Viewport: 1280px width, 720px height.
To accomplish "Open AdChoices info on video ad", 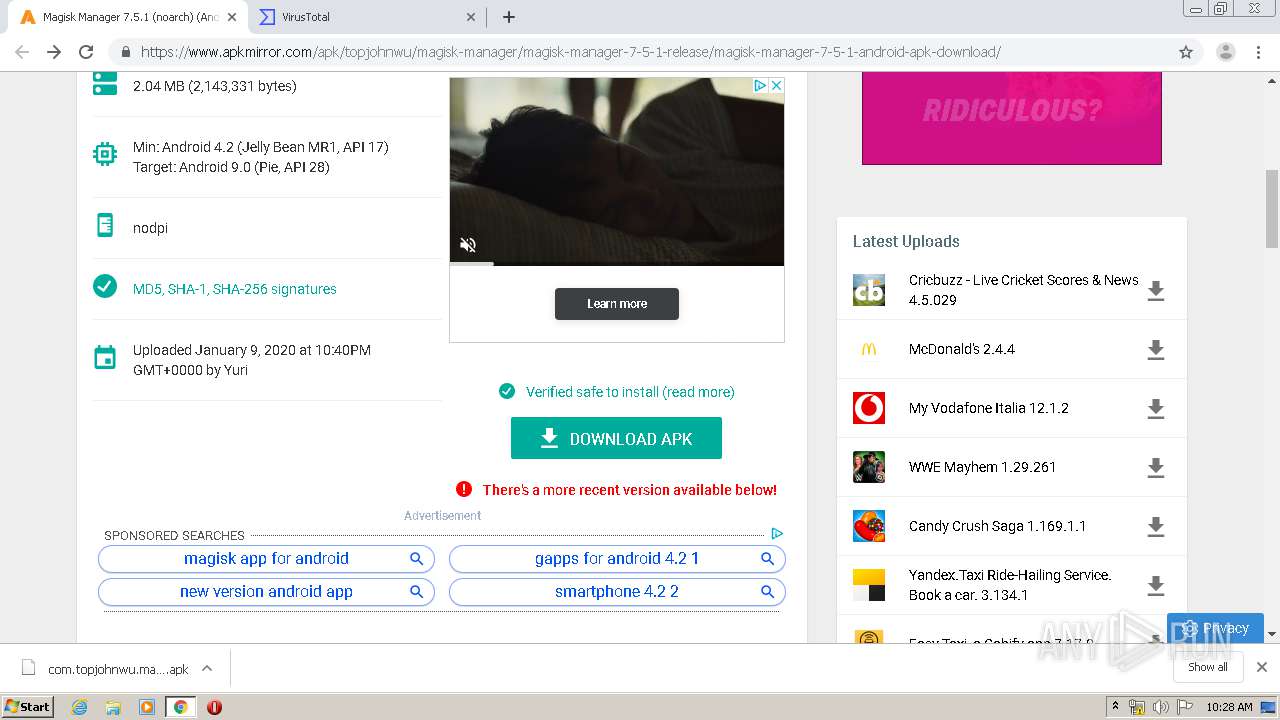I will pyautogui.click(x=760, y=86).
